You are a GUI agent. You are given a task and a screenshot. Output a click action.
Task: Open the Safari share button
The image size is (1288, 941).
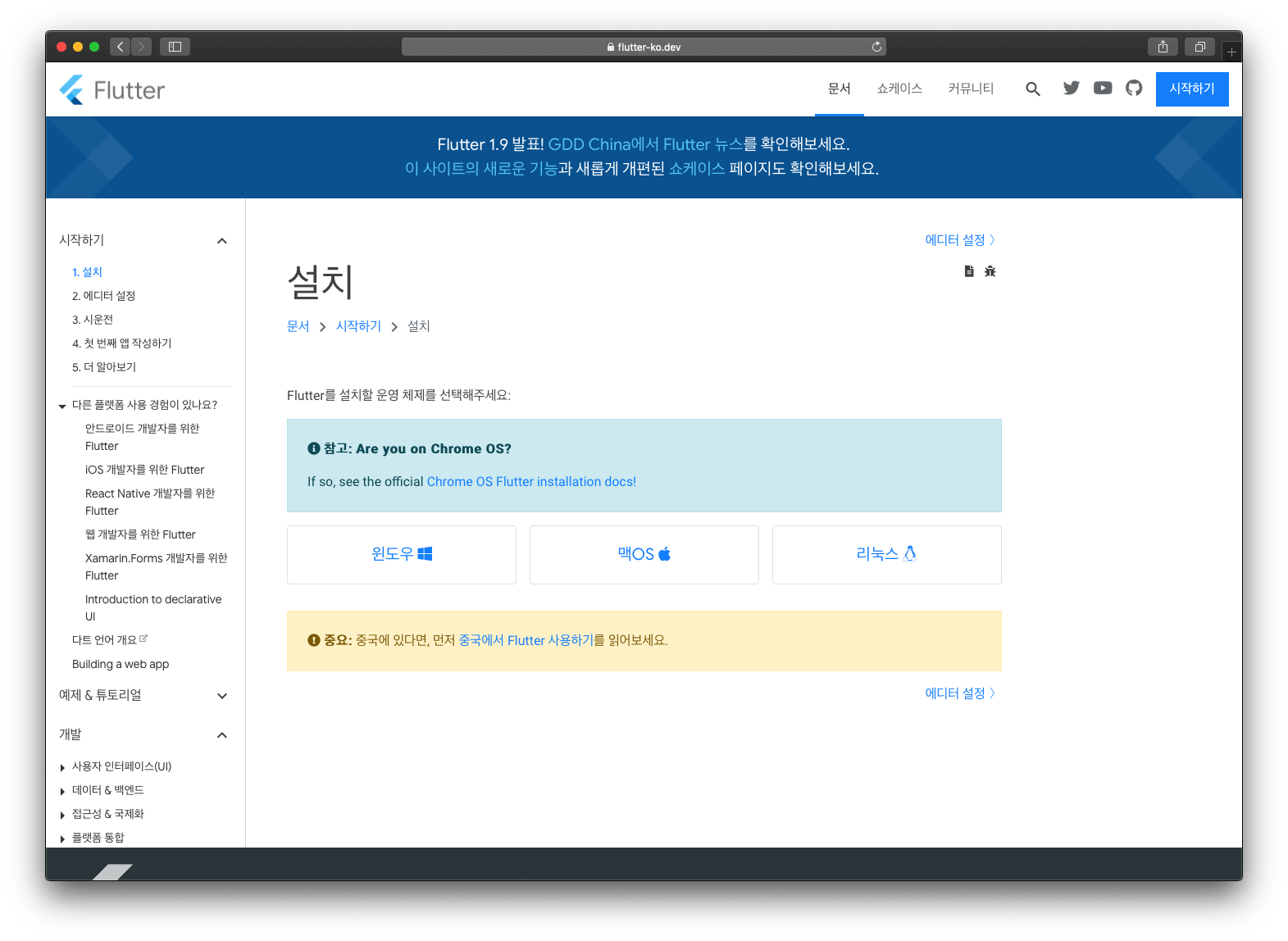tap(1163, 47)
